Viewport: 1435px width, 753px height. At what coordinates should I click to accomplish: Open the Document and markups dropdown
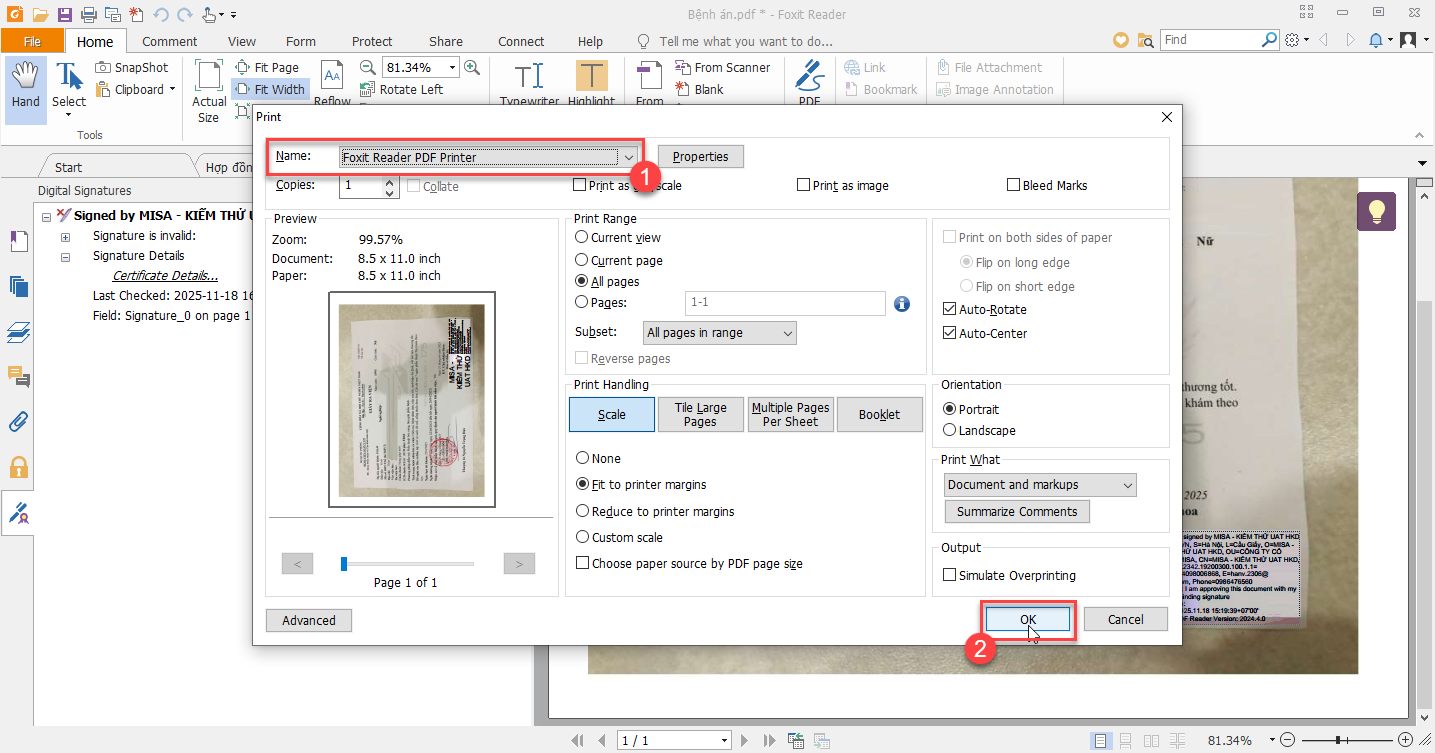tap(1040, 485)
